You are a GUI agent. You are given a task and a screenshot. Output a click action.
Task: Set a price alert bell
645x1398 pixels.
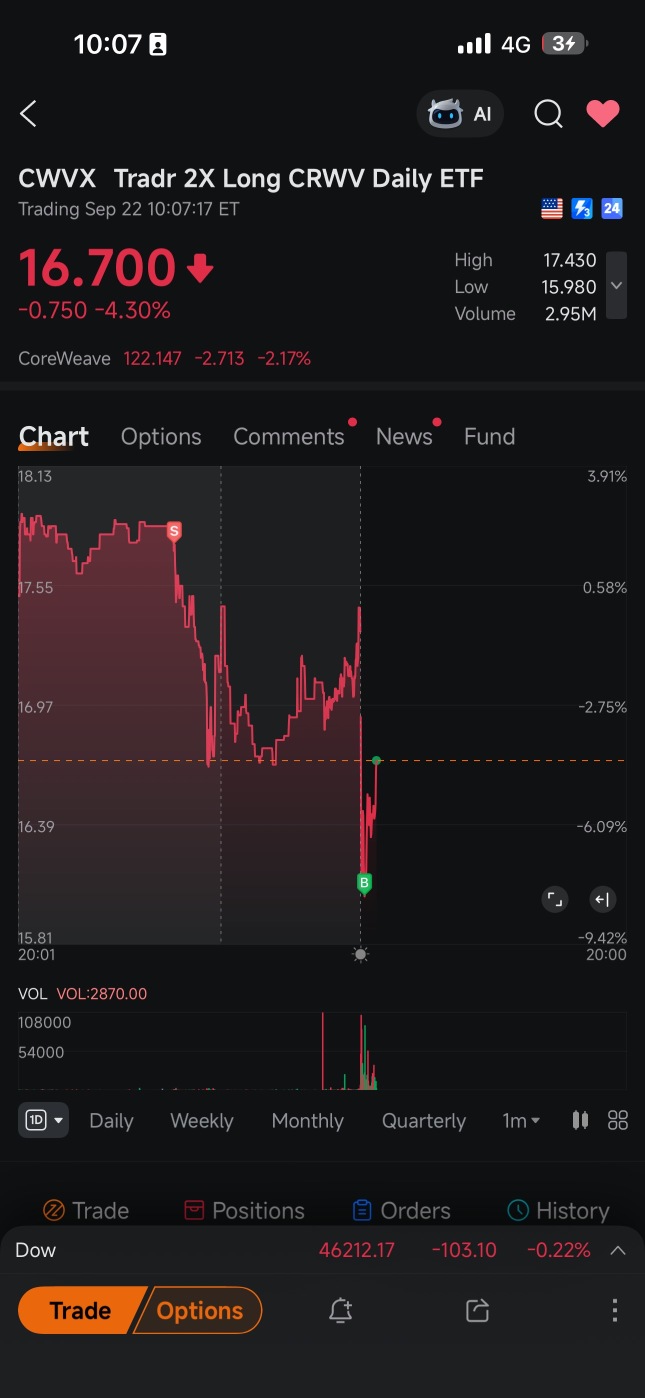340,1310
